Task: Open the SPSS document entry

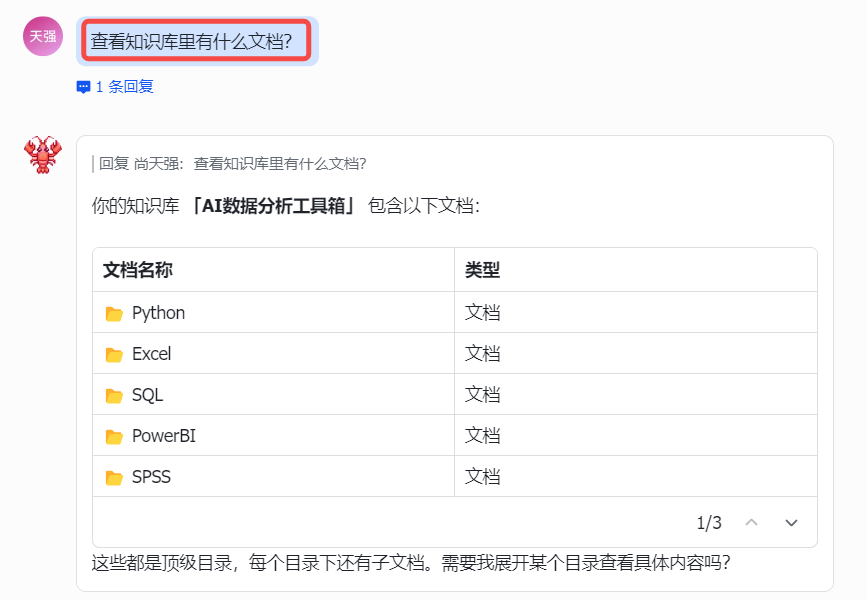Action: pos(151,477)
